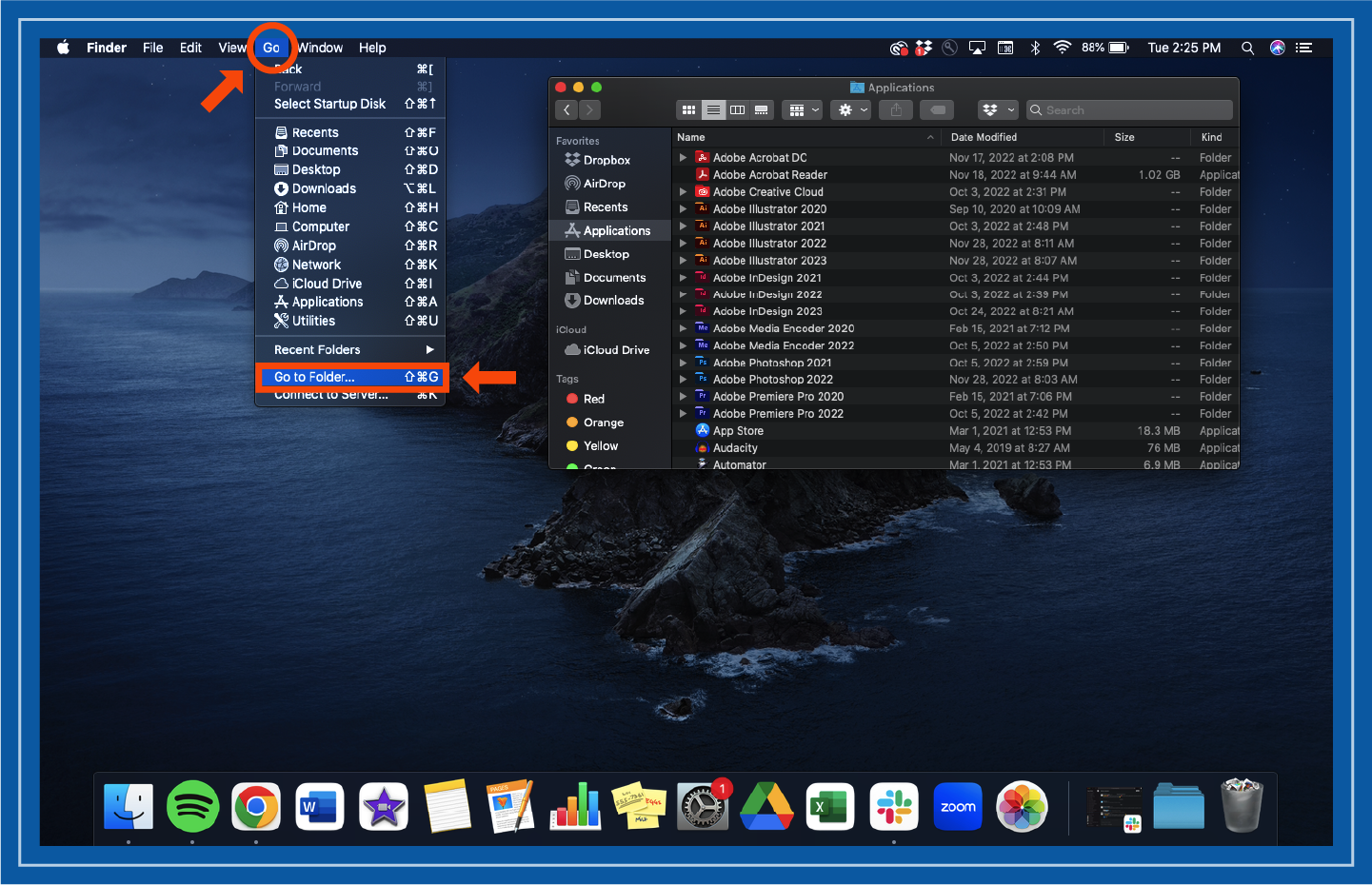Sort by the Name column header

click(807, 137)
